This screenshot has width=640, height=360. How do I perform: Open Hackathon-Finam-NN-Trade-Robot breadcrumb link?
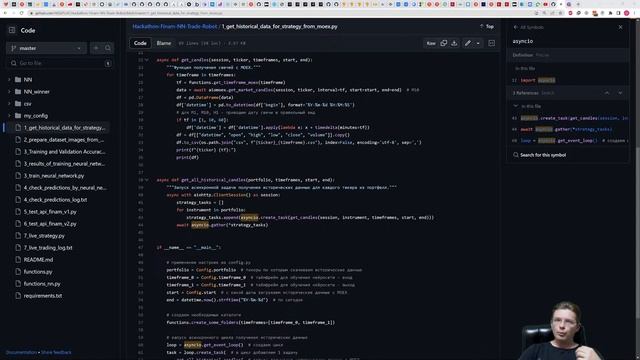[175, 27]
